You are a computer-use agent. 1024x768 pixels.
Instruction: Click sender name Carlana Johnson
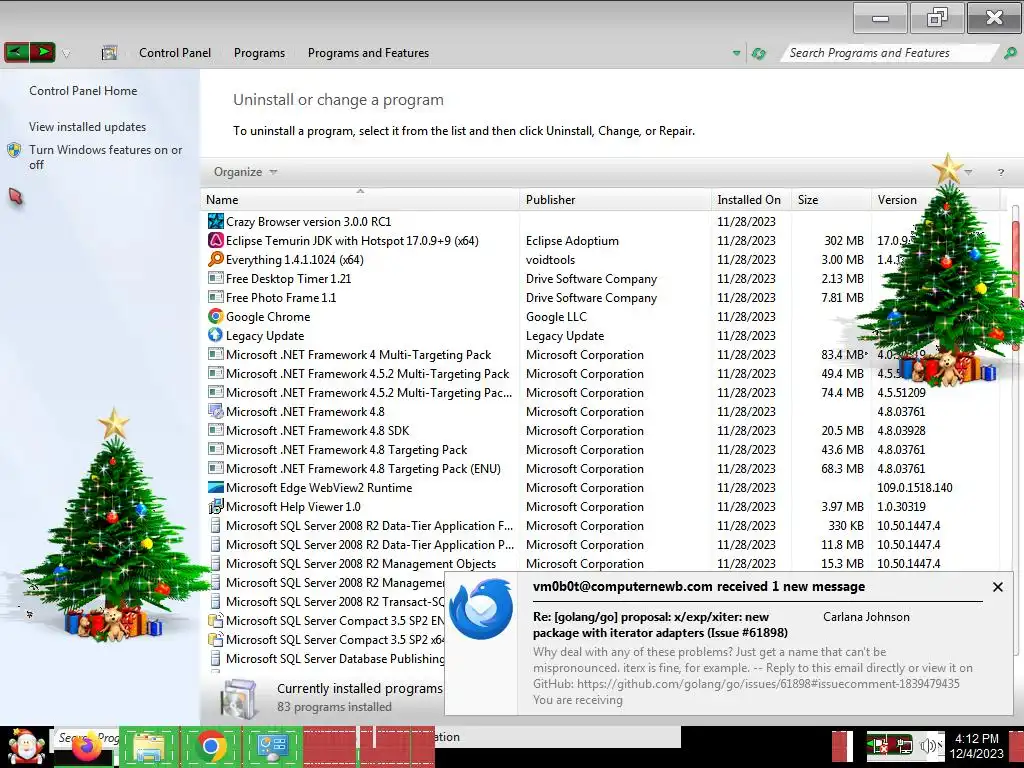coord(866,616)
